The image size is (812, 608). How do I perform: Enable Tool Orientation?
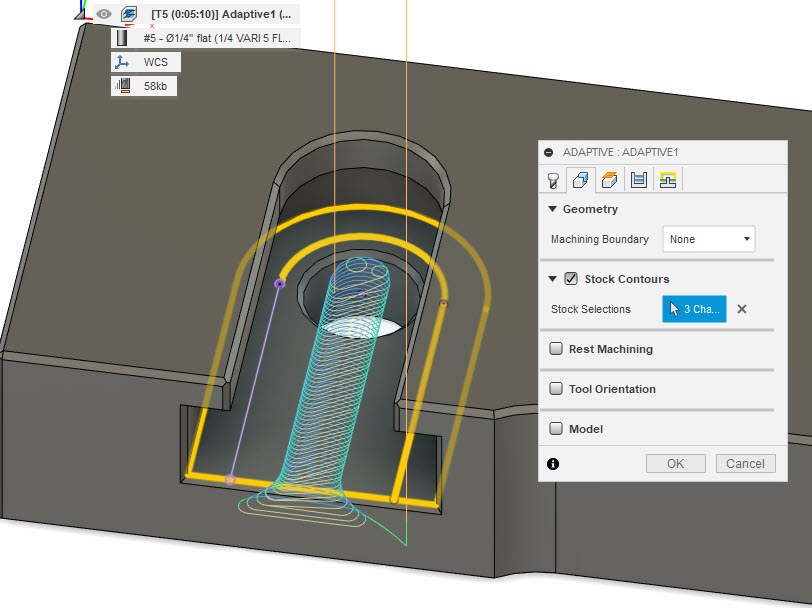coord(557,389)
